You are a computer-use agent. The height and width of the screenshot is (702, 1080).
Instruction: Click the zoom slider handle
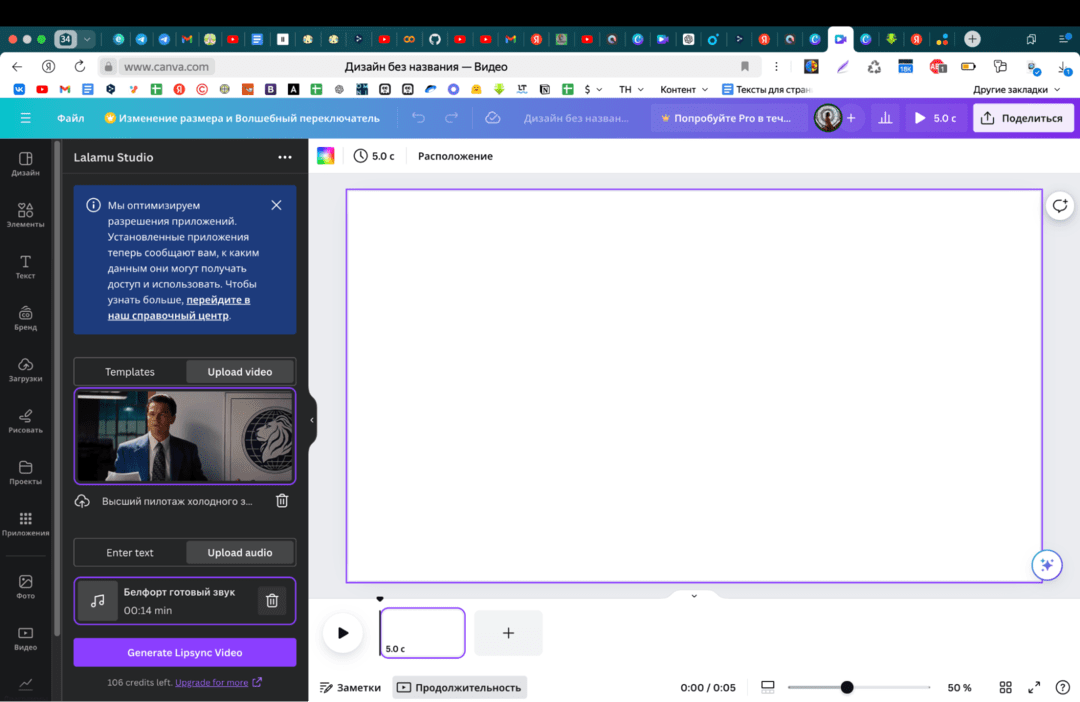(x=847, y=687)
